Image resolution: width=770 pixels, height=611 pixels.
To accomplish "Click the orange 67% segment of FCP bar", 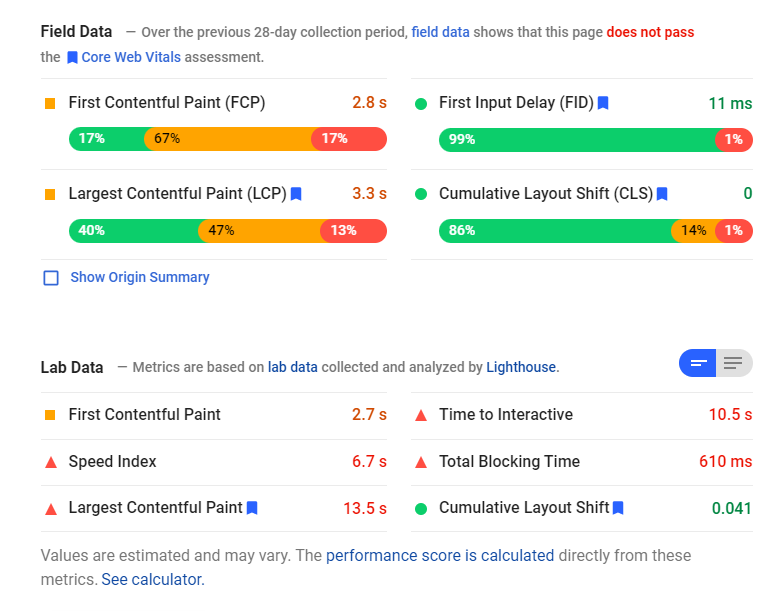I will (x=228, y=139).
